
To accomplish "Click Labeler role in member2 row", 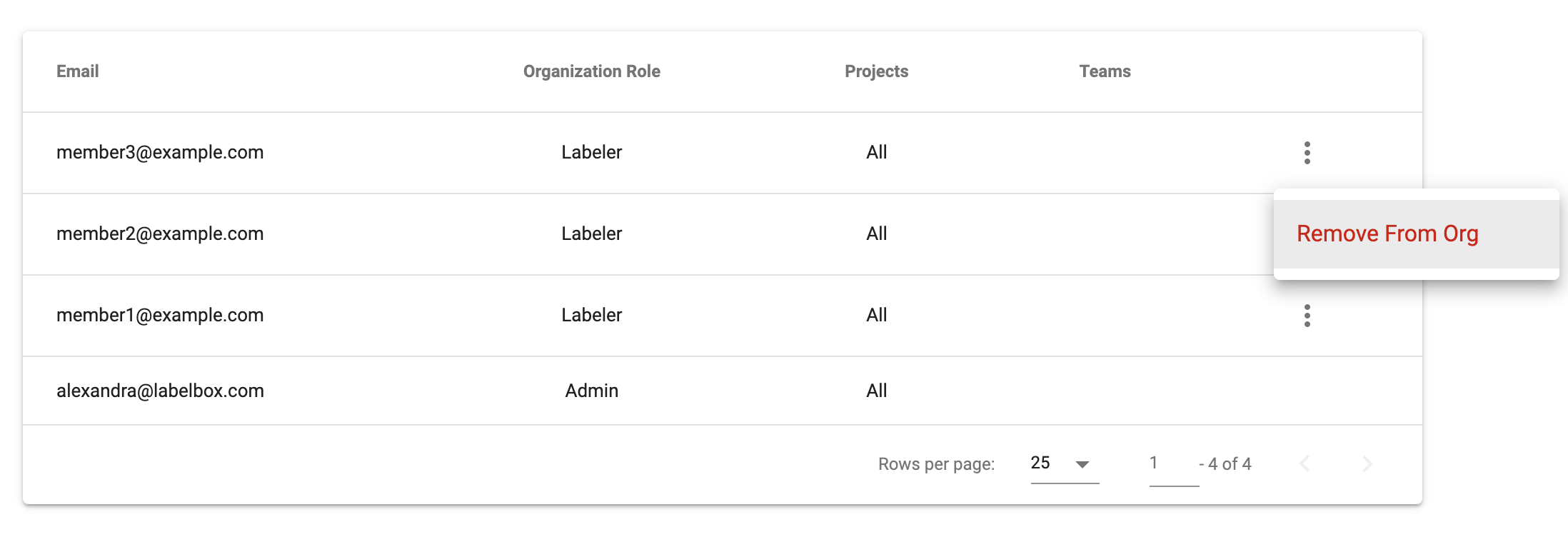I will [x=591, y=234].
